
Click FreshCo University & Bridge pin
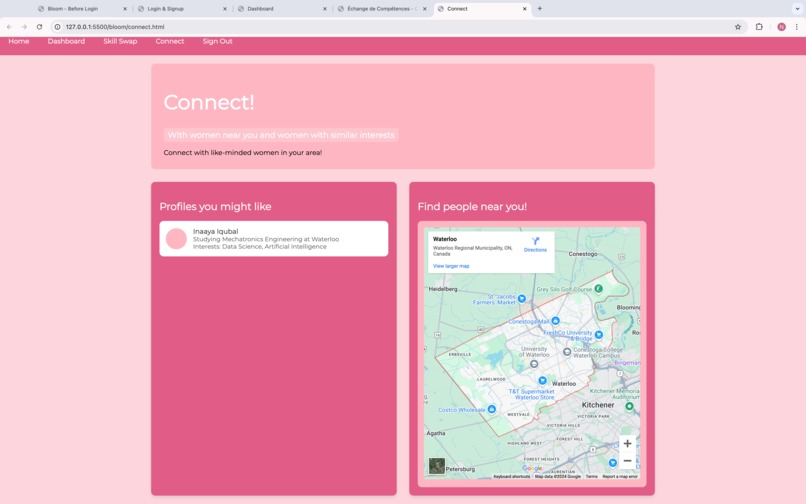tap(598, 335)
